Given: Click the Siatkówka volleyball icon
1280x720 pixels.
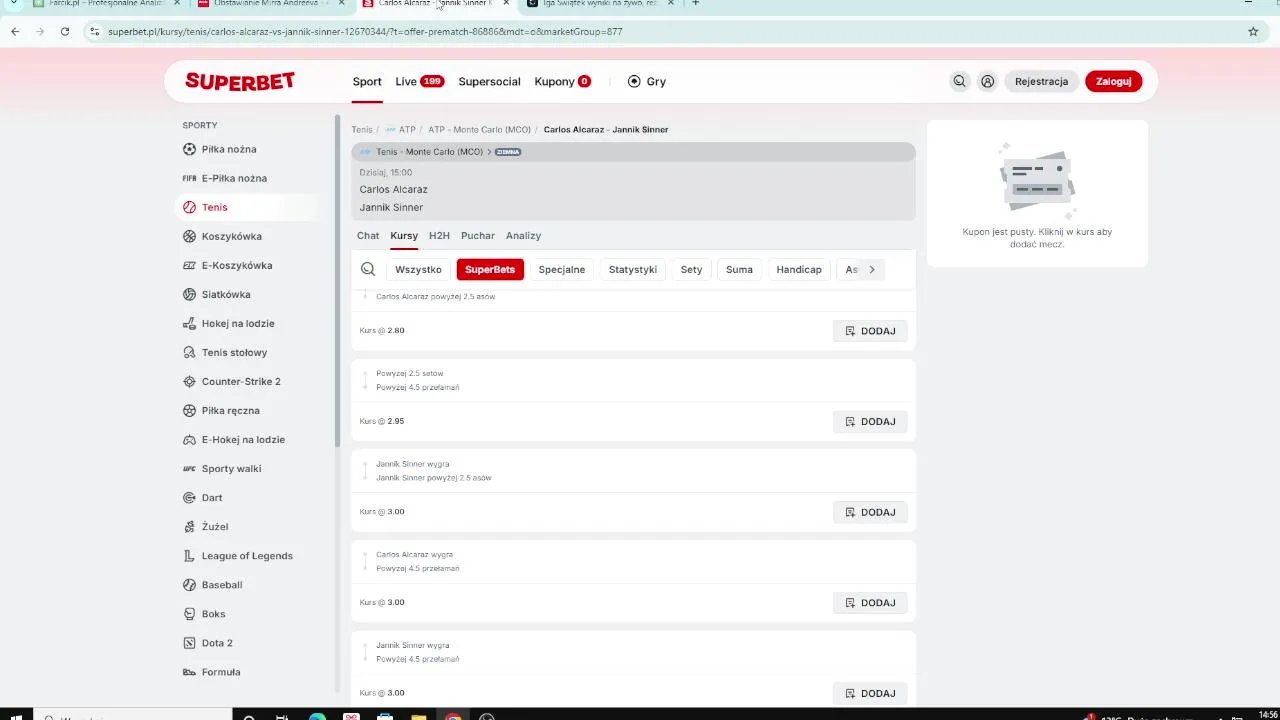Looking at the screenshot, I should click(189, 294).
